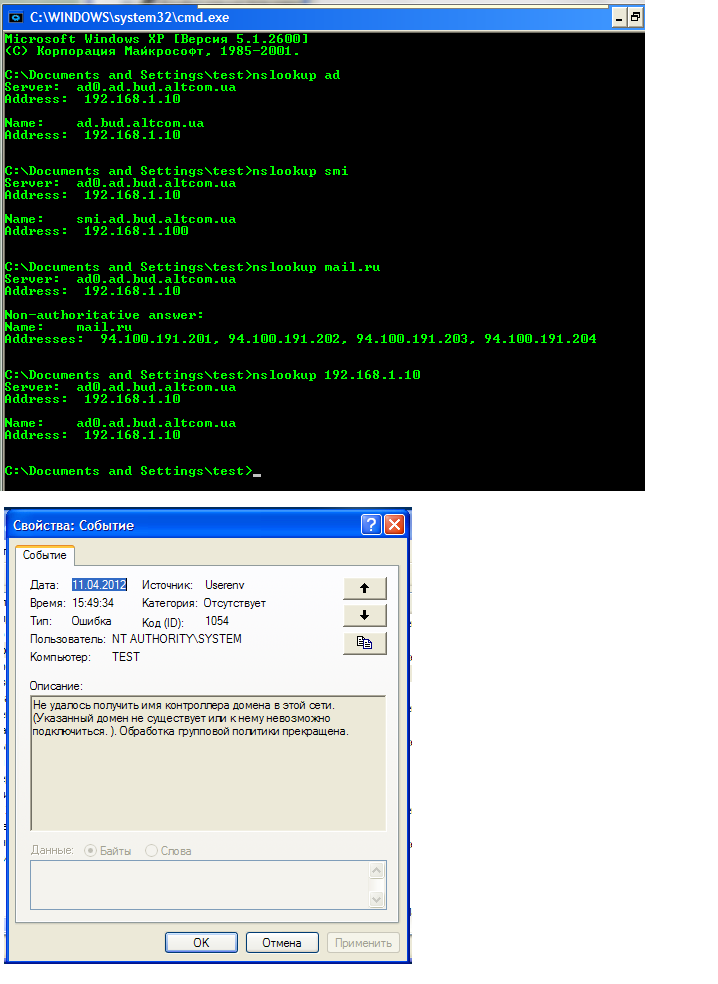Viewport: 718px width, 984px height.
Task: Show previous event with up arrow
Action: pos(365,588)
